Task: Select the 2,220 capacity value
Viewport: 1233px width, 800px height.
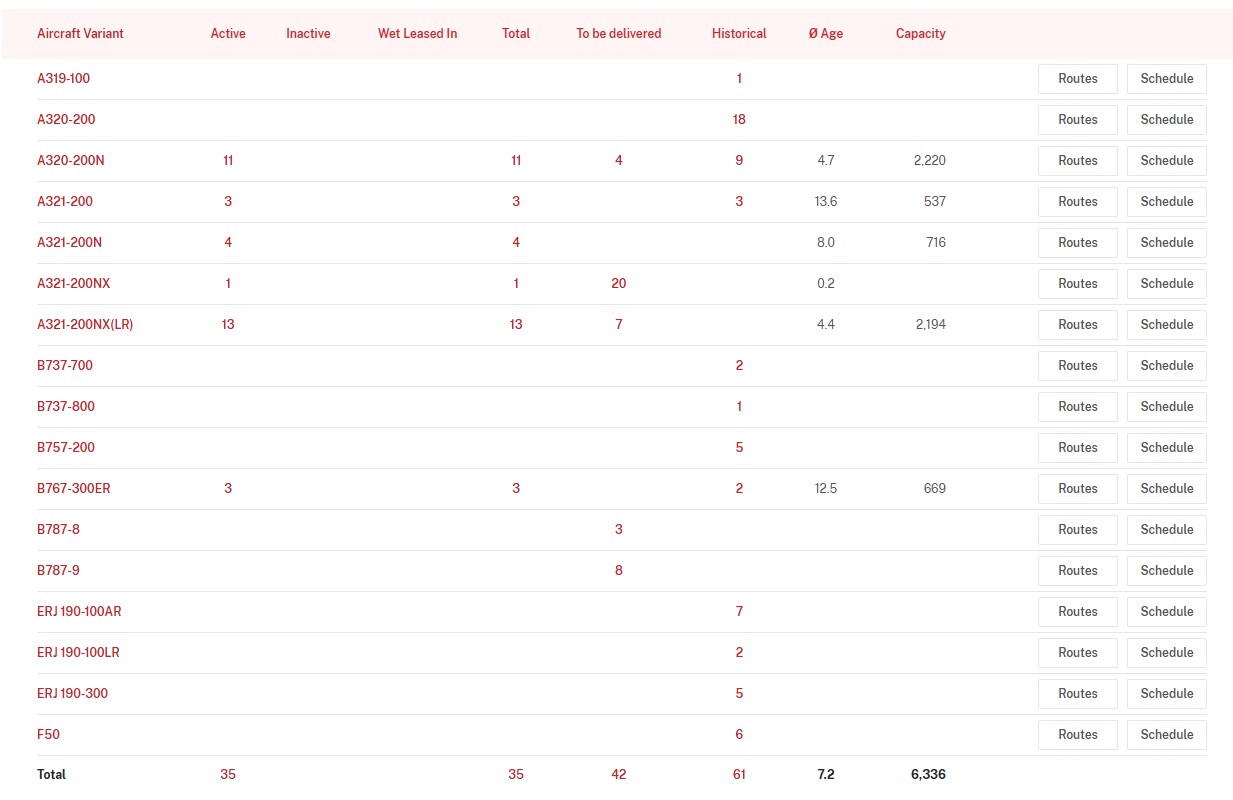Action: tap(930, 160)
